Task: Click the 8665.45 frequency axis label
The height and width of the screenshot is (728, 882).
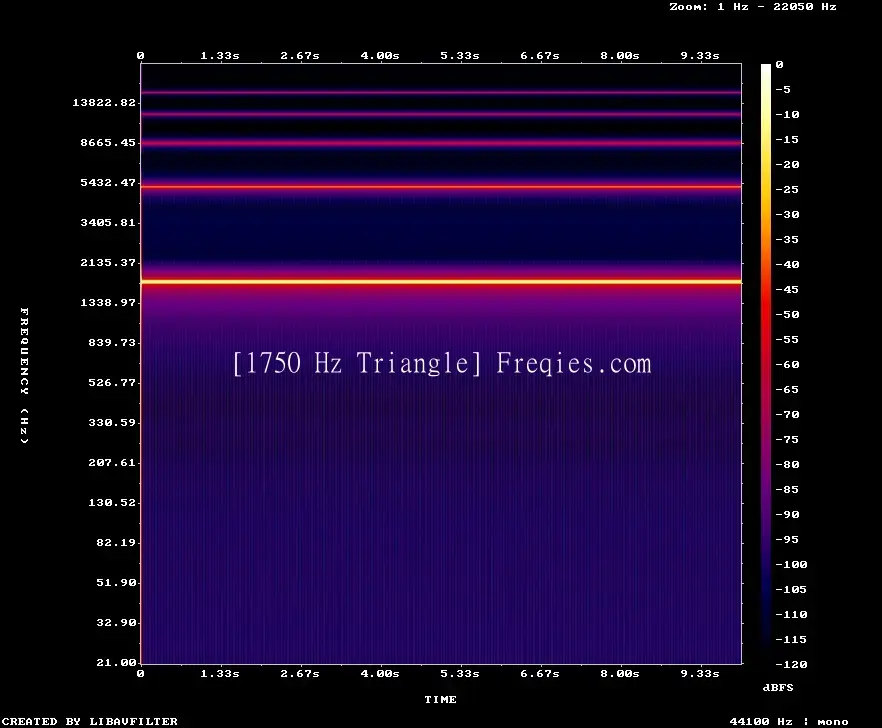Action: pyautogui.click(x=108, y=142)
